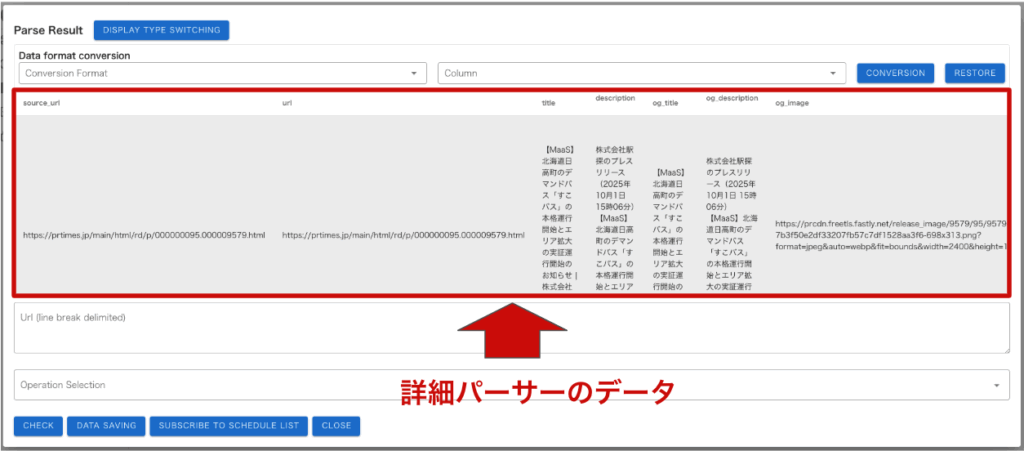The image size is (1024, 451).
Task: Click the og_description column header
Action: point(732,98)
